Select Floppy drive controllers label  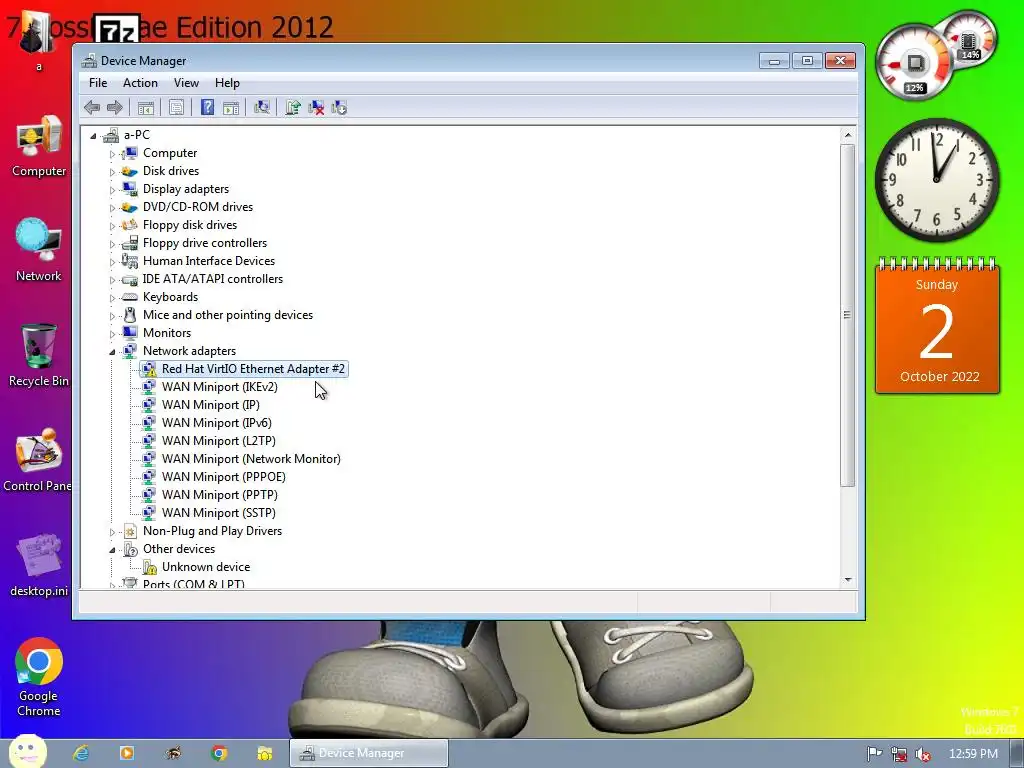pyautogui.click(x=205, y=243)
